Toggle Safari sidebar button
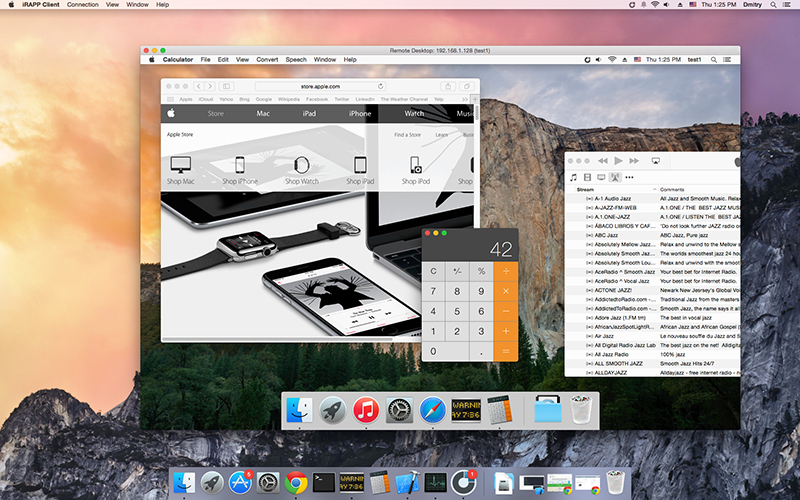The height and width of the screenshot is (500, 800). pos(227,86)
